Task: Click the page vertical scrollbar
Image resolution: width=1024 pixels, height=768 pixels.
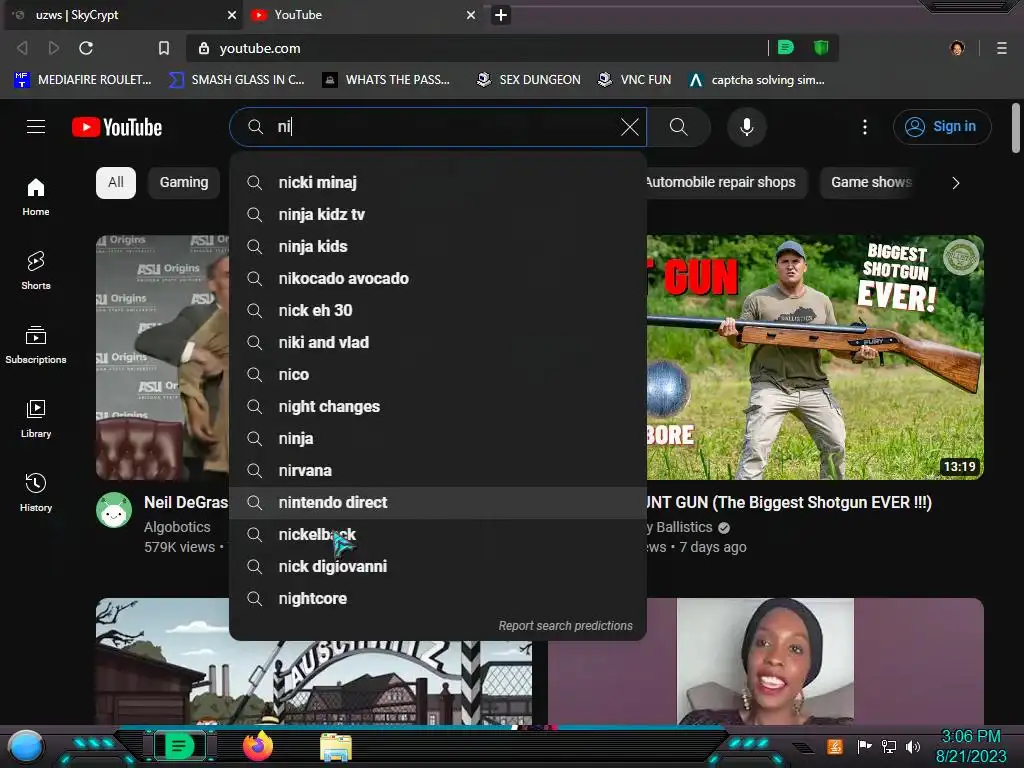Action: (x=1016, y=128)
